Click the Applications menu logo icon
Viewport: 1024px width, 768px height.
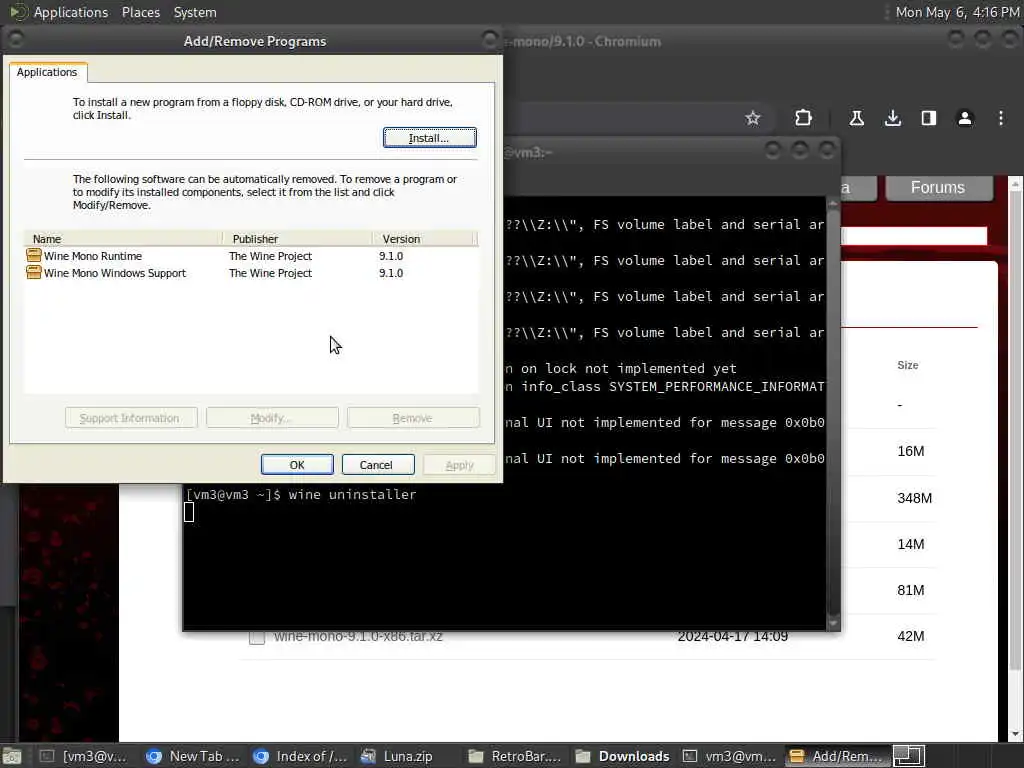click(x=17, y=12)
